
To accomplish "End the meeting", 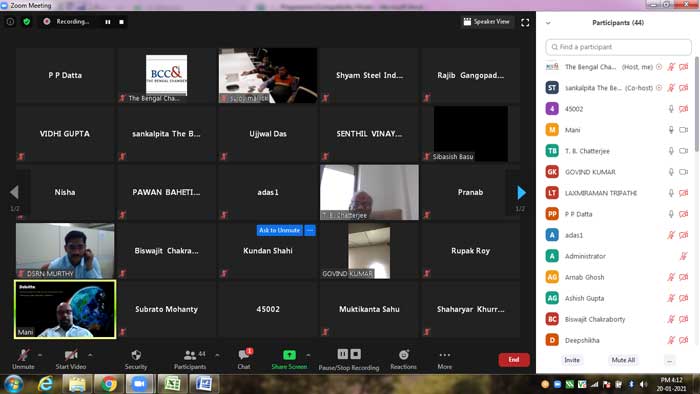I will click(514, 360).
